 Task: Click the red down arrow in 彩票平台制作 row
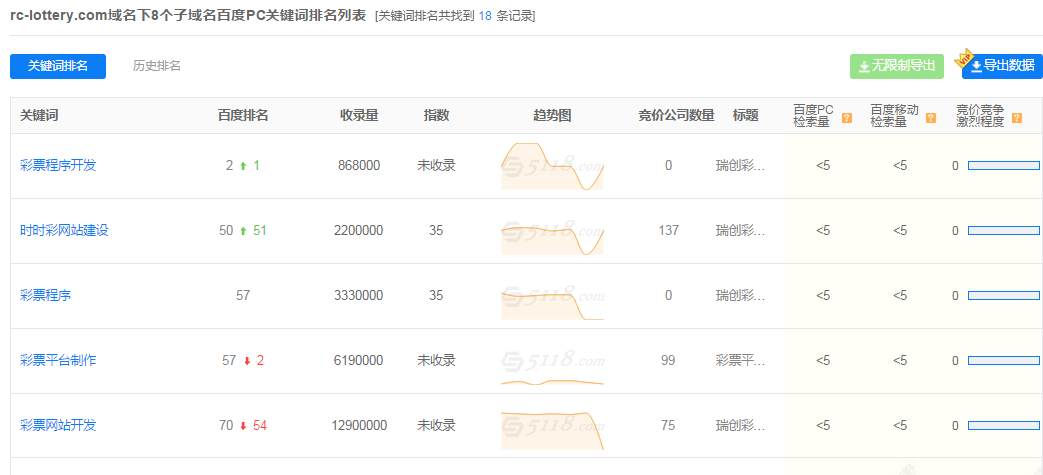[247, 361]
